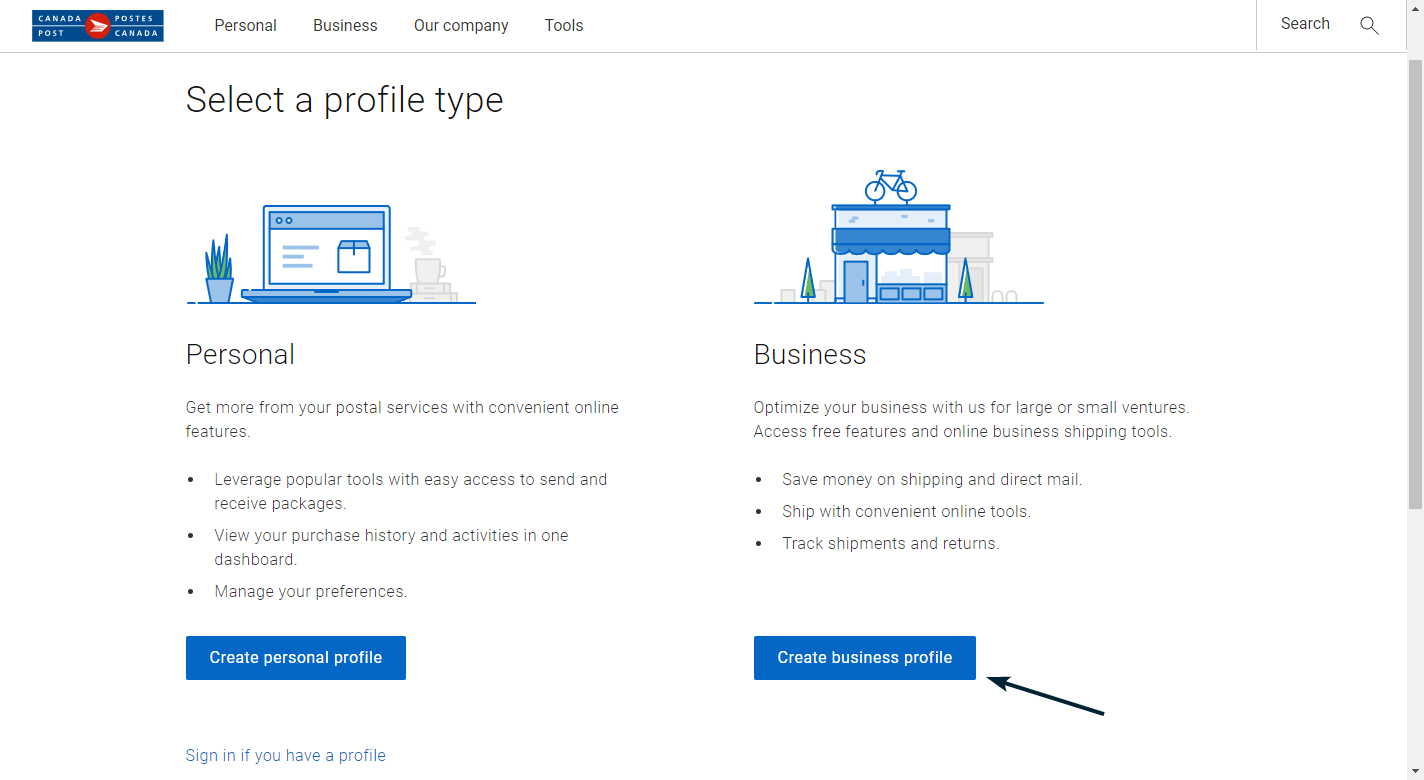Click Create business profile
1424x780 pixels.
pyautogui.click(x=864, y=657)
